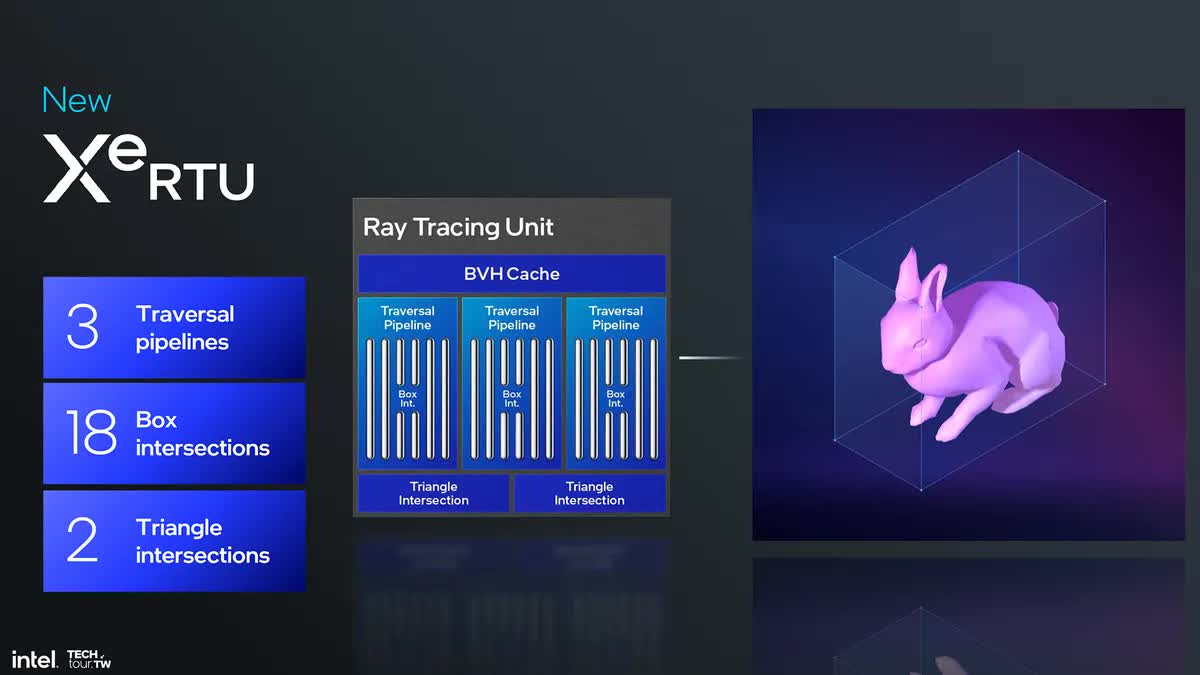The height and width of the screenshot is (675, 1200).
Task: Click the left Box Int. label
Action: coord(408,398)
